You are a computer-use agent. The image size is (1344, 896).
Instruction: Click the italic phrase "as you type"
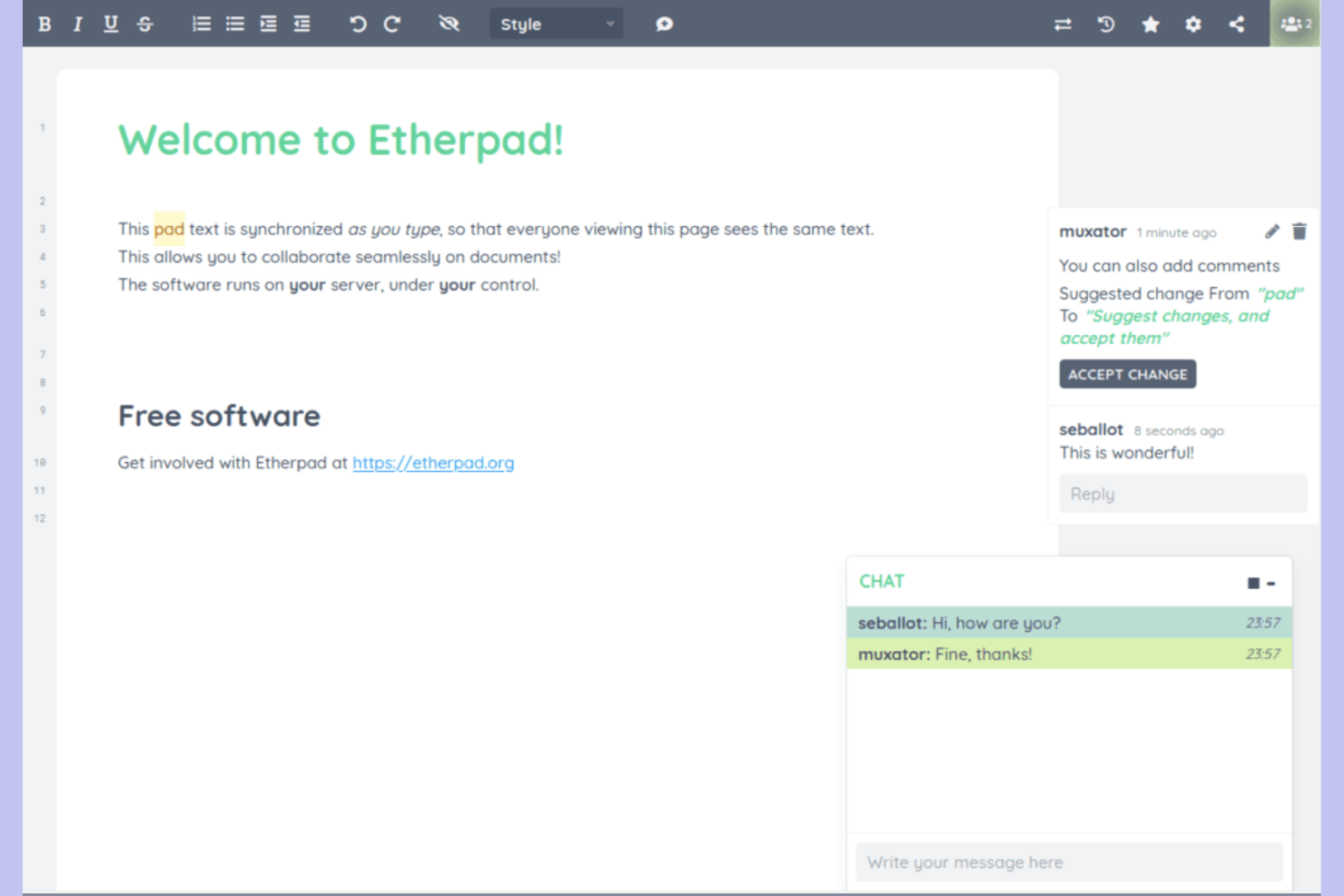coord(394,230)
